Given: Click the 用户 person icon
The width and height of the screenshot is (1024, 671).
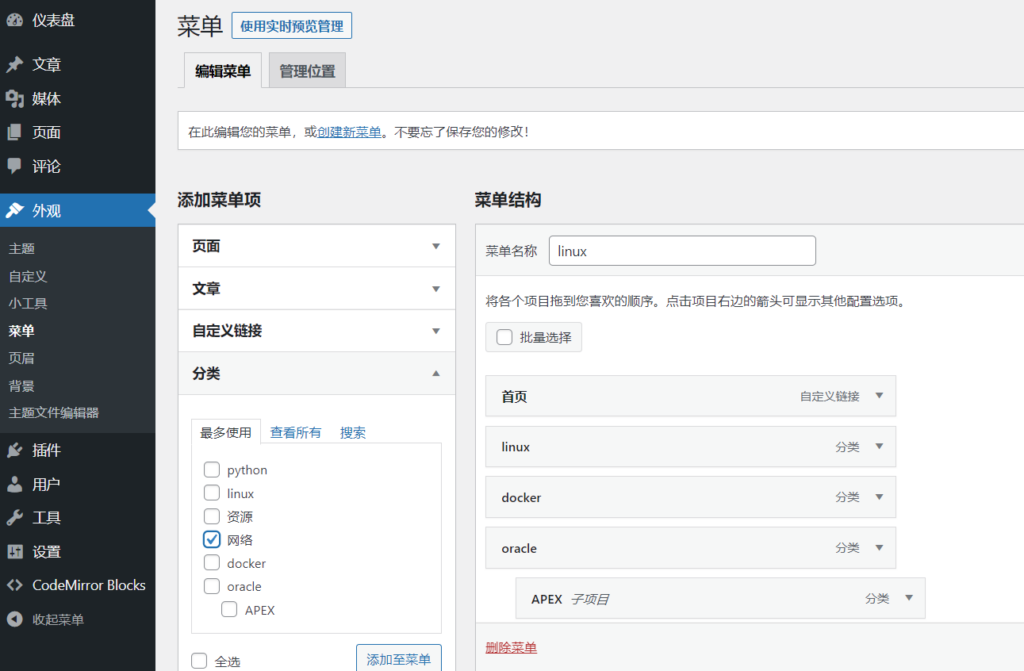Looking at the screenshot, I should click(x=15, y=485).
